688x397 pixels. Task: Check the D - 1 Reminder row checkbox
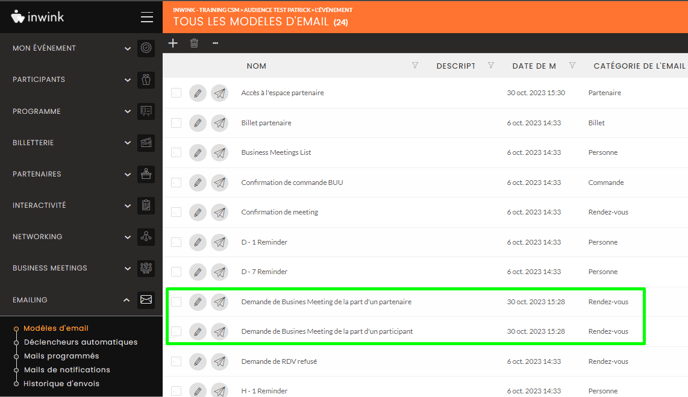[x=176, y=242]
